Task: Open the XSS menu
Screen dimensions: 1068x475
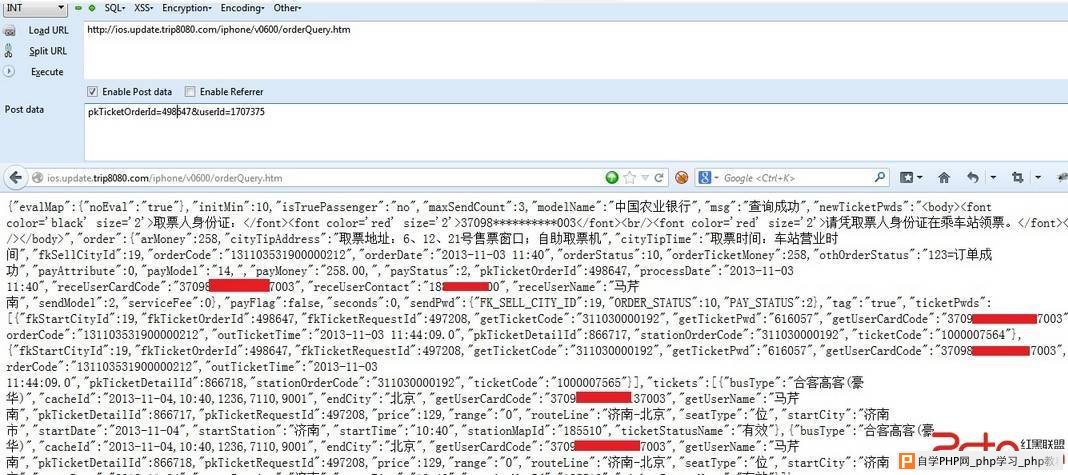Action: (x=143, y=8)
